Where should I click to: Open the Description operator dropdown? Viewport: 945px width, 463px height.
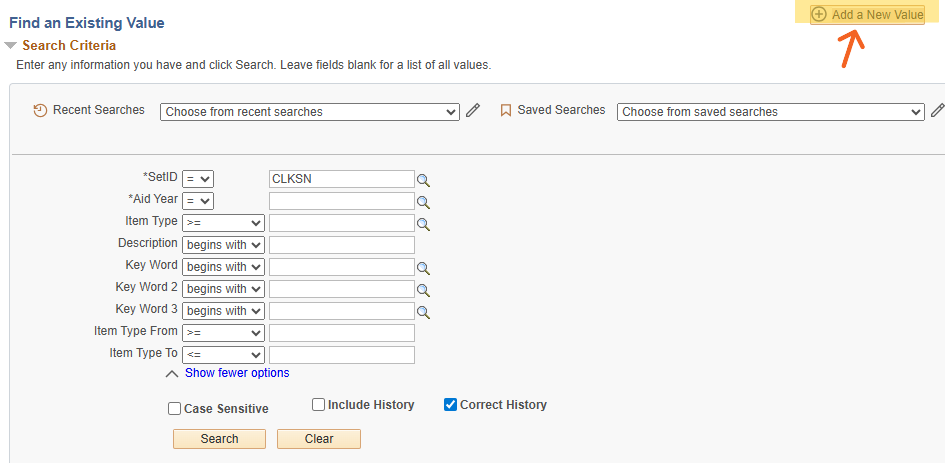(223, 245)
